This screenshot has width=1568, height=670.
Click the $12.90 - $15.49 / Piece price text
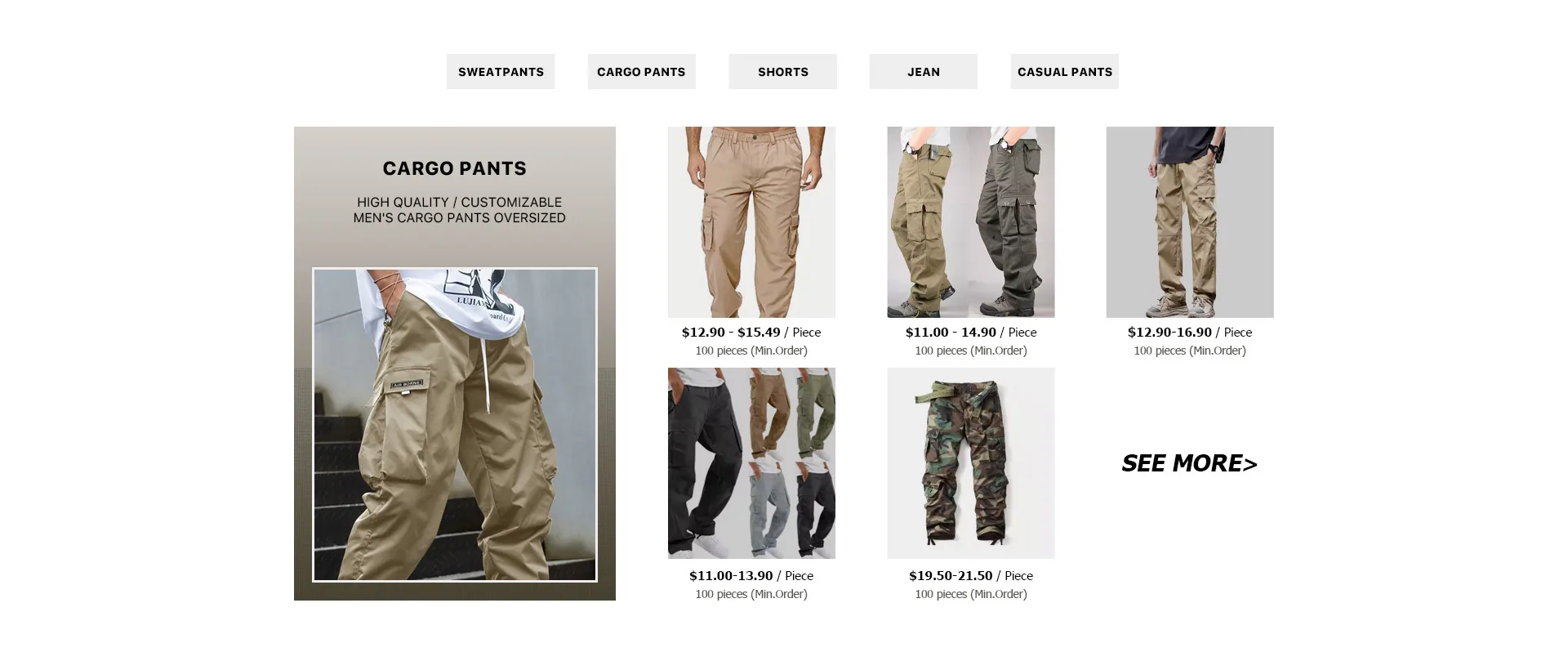(751, 333)
